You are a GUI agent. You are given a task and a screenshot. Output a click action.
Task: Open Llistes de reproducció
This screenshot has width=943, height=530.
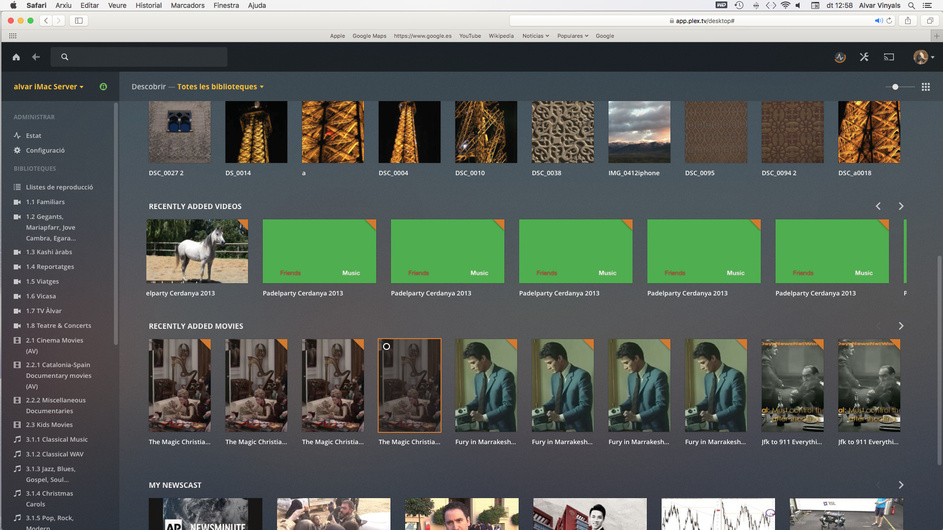[59, 187]
